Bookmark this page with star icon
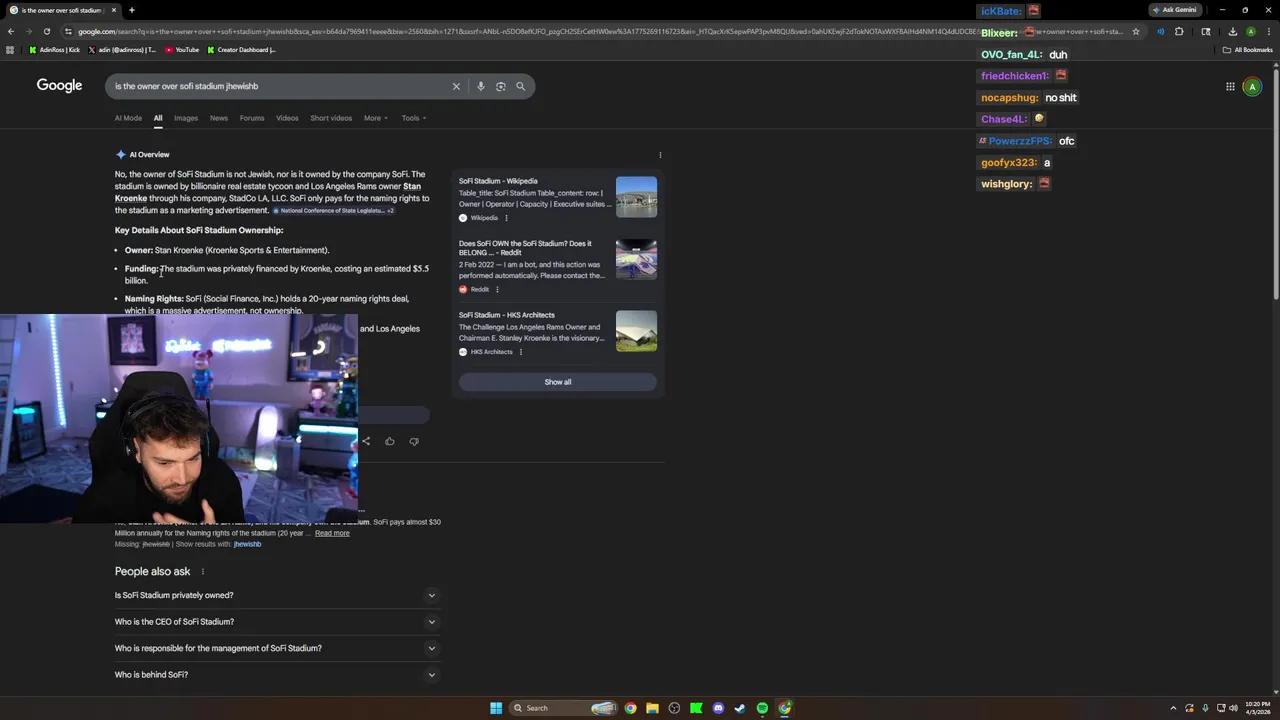The image size is (1280, 720). [1136, 31]
